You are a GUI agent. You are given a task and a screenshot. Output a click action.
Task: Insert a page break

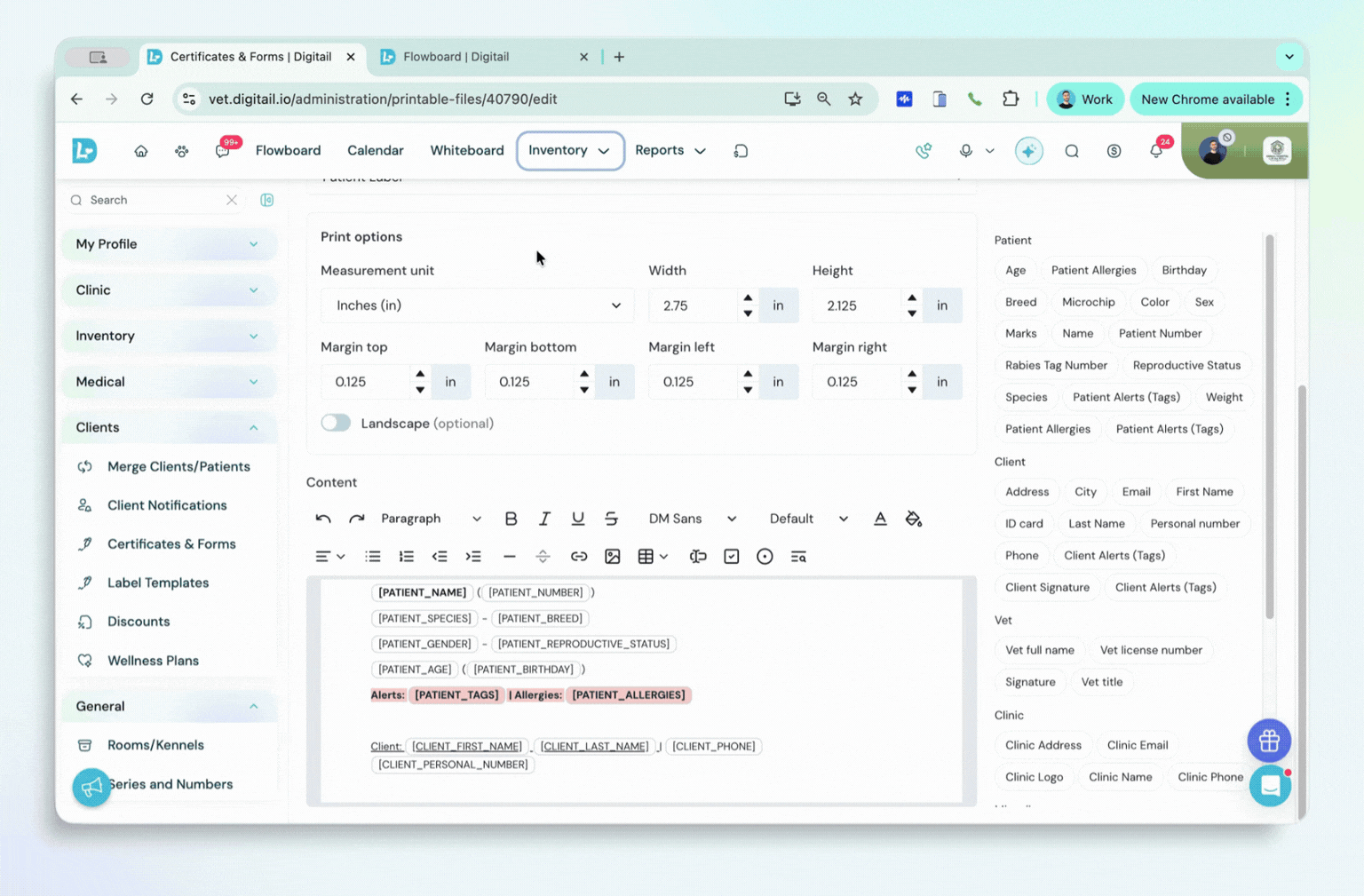pos(543,557)
